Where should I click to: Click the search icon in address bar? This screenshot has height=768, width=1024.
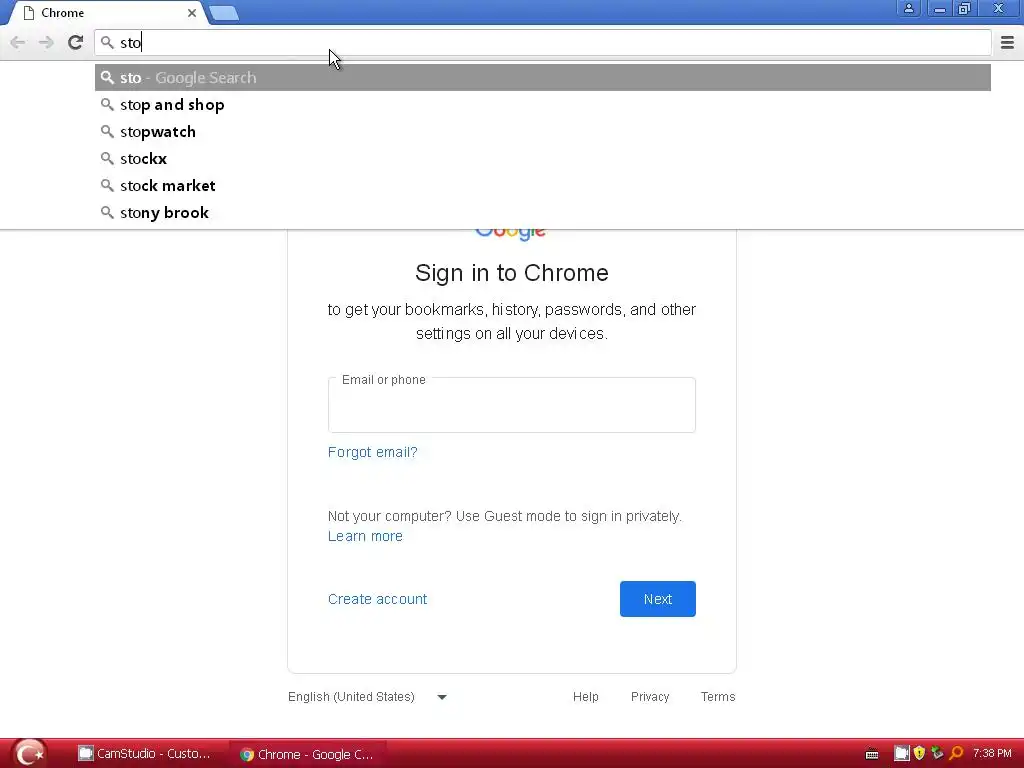pos(107,42)
